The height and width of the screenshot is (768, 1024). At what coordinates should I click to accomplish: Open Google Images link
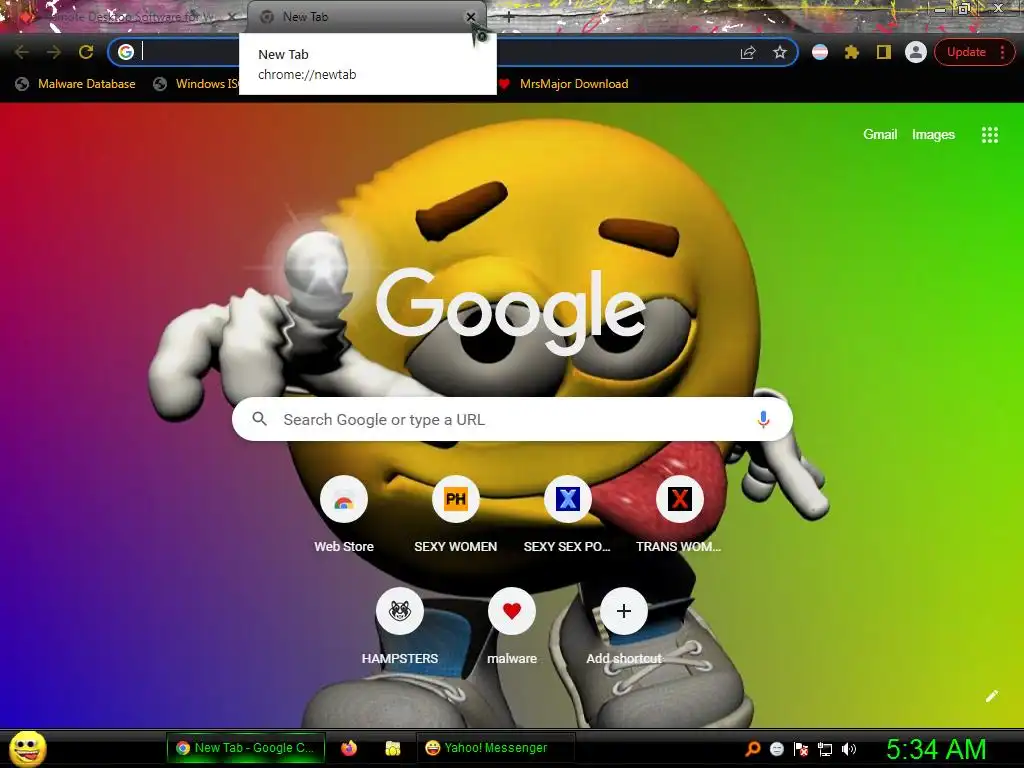[933, 135]
